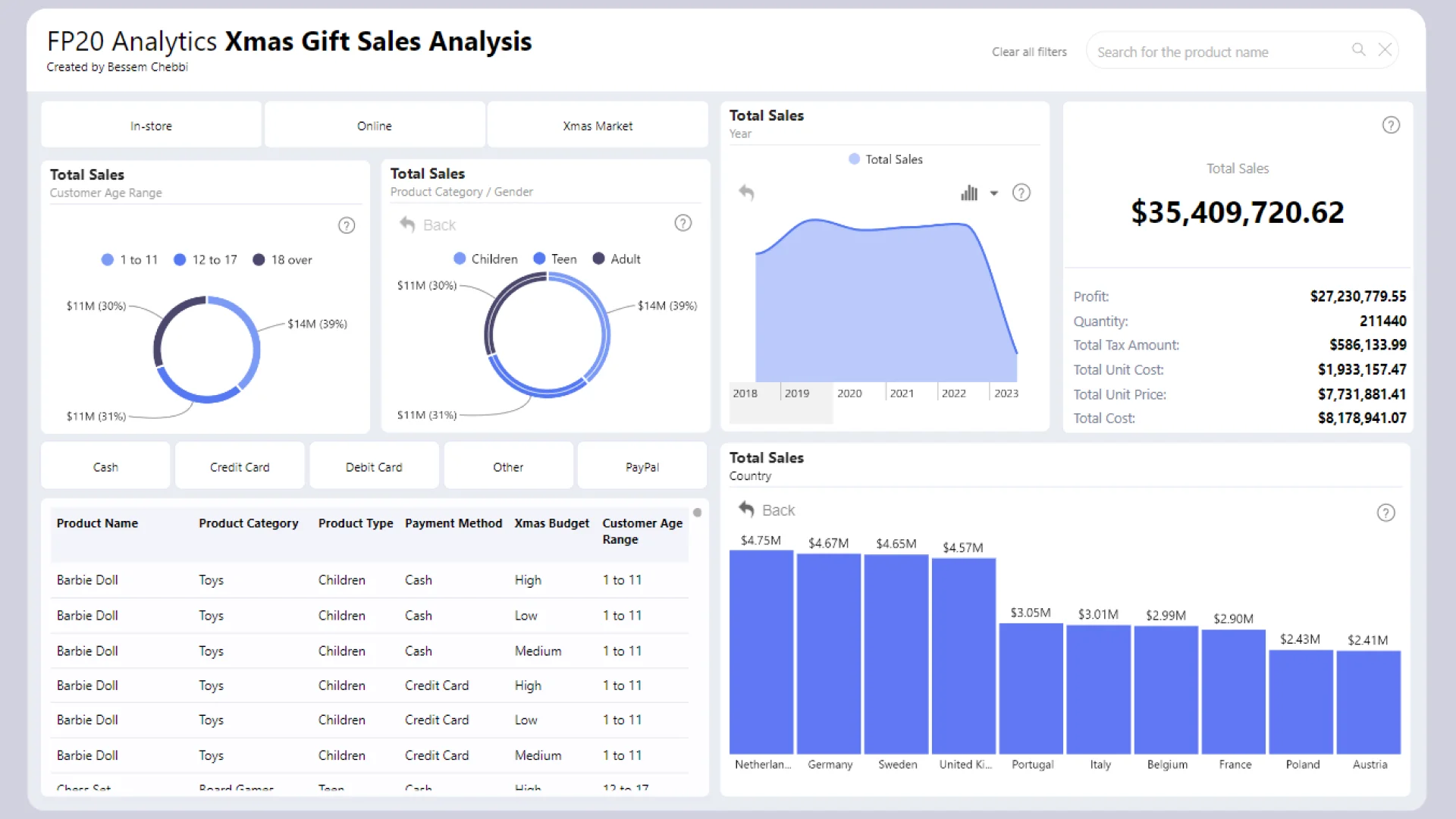Open help icon on Product Category chart
This screenshot has height=819, width=1456.
683,223
